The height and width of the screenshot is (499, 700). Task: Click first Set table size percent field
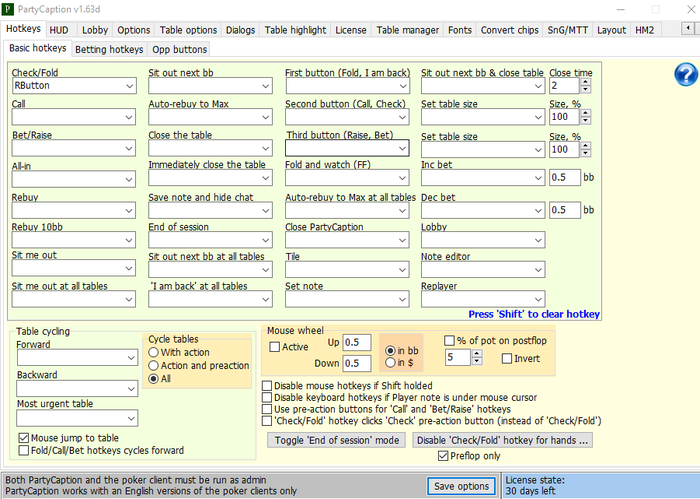(x=565, y=117)
